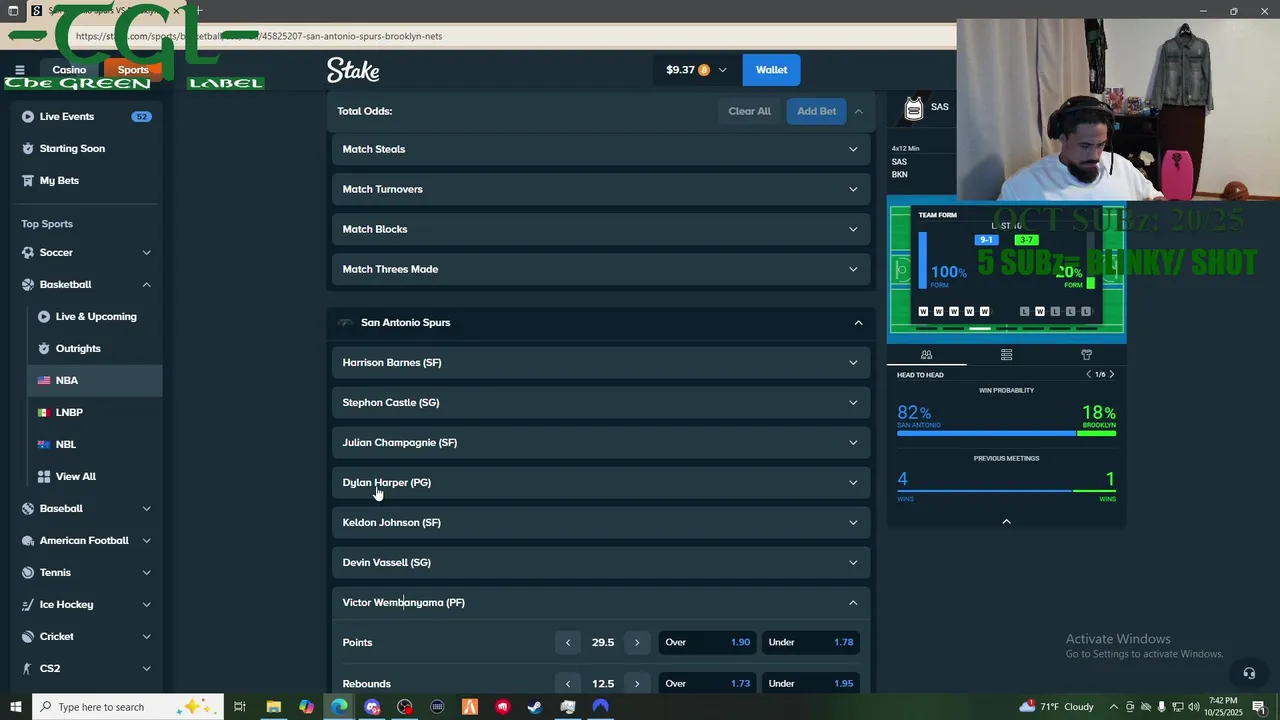This screenshot has height=720, width=1280.
Task: Open the hamburger menu icon beside Casino
Action: click(x=19, y=70)
